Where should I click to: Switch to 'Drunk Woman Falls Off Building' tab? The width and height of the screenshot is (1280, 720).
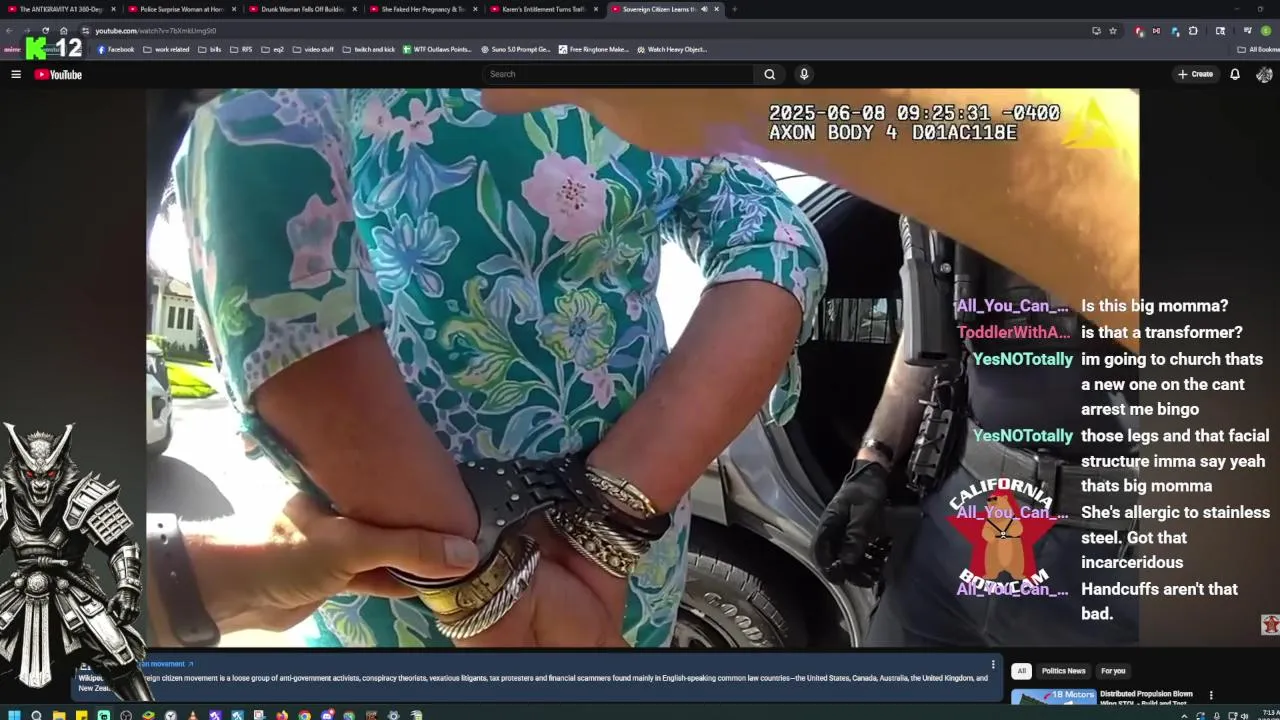pyautogui.click(x=302, y=9)
